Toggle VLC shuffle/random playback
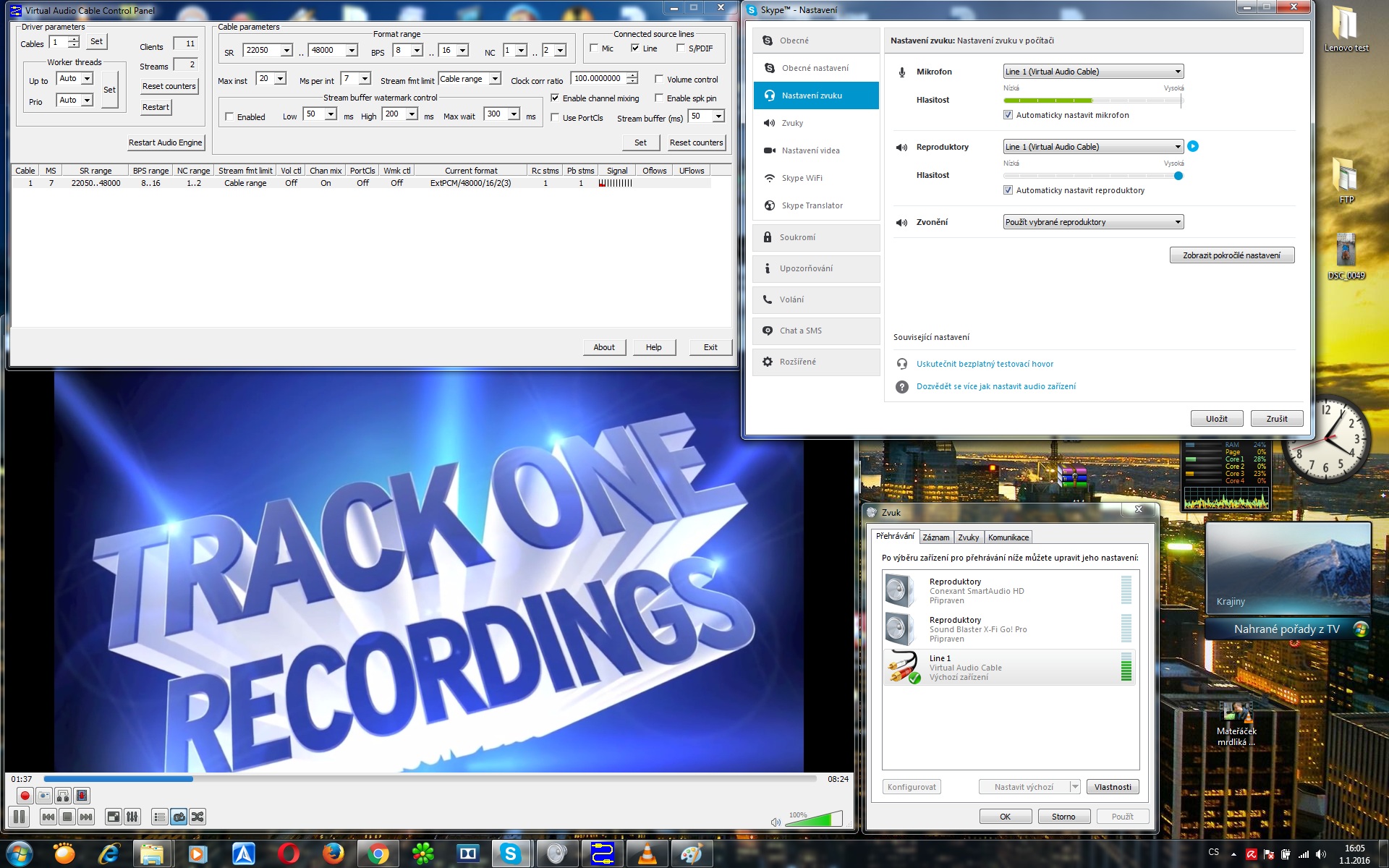1389x868 pixels. pos(197,817)
